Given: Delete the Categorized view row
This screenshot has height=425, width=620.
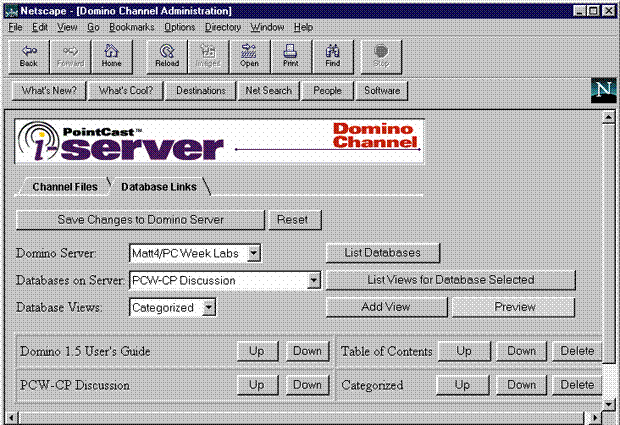Looking at the screenshot, I should [x=577, y=385].
